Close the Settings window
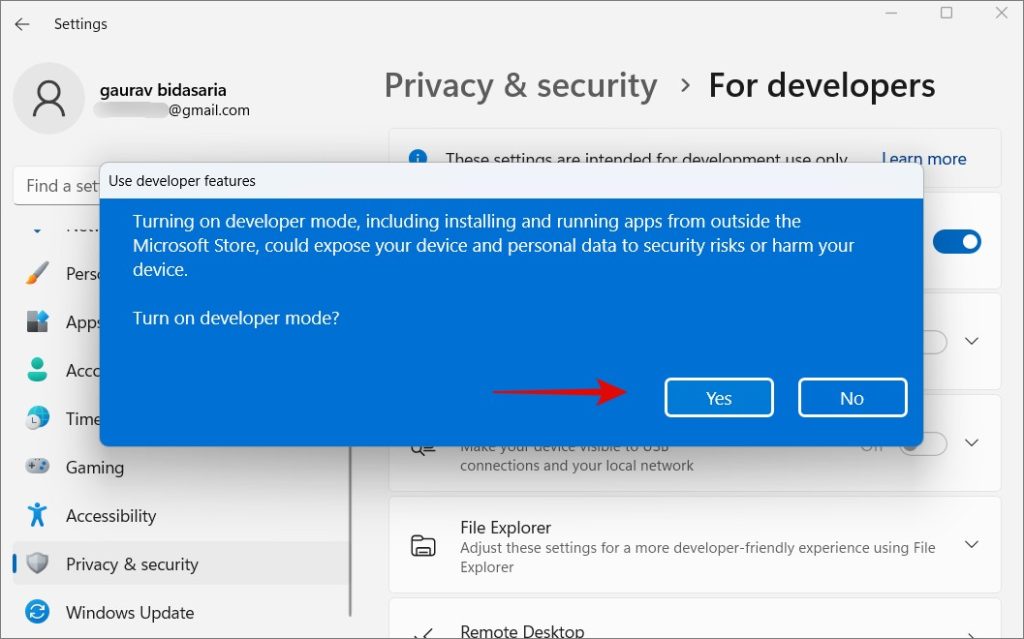Image resolution: width=1024 pixels, height=639 pixels. 1001,12
